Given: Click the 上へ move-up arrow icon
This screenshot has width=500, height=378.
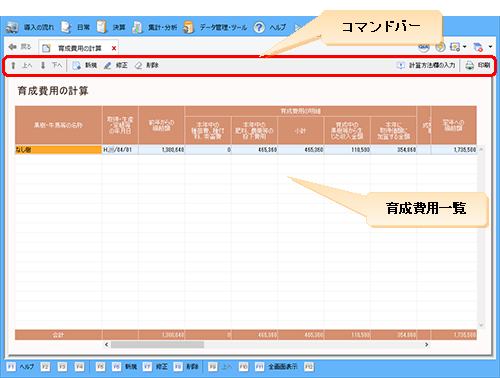Looking at the screenshot, I should [13, 65].
